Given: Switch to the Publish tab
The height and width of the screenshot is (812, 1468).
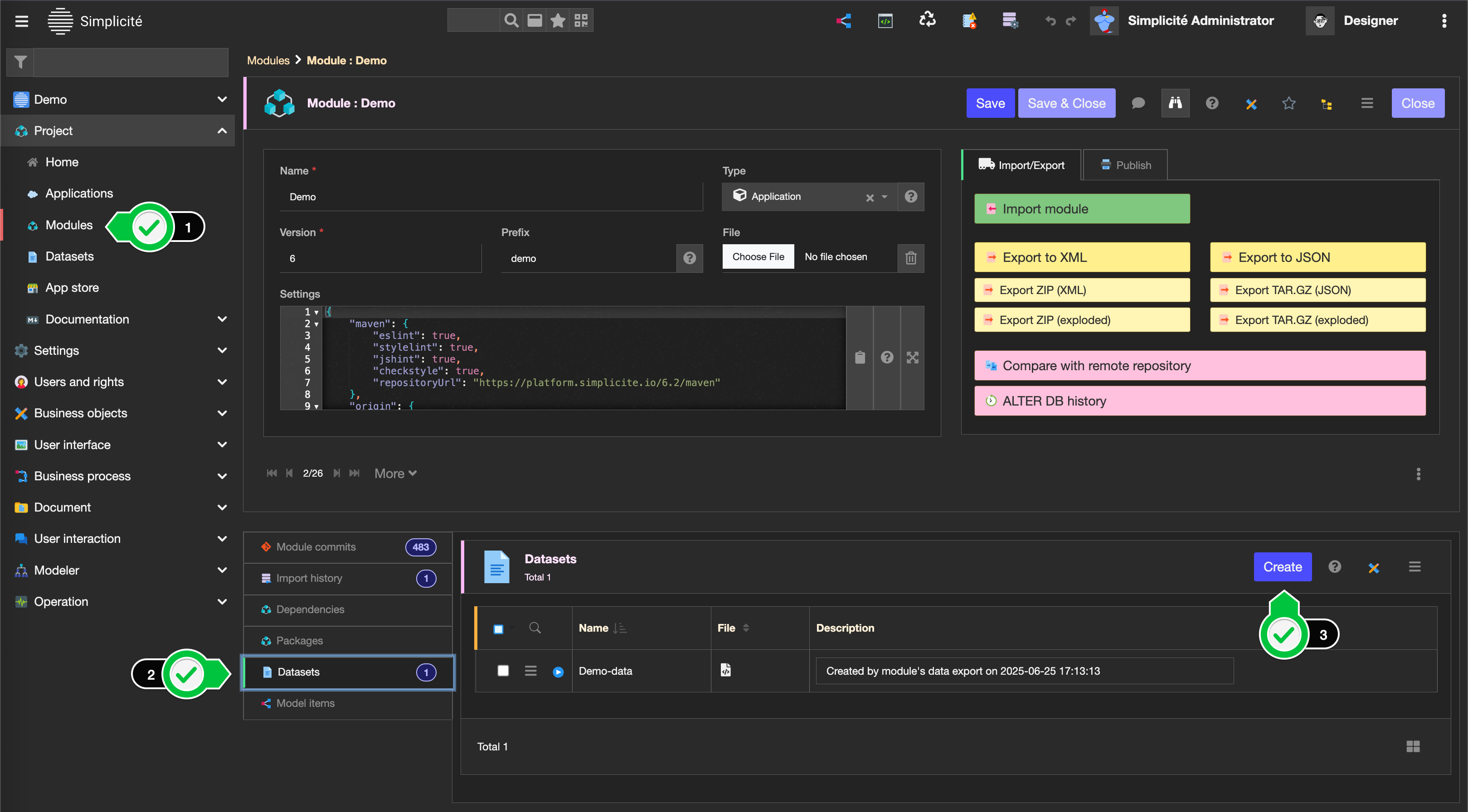Looking at the screenshot, I should 1125,165.
